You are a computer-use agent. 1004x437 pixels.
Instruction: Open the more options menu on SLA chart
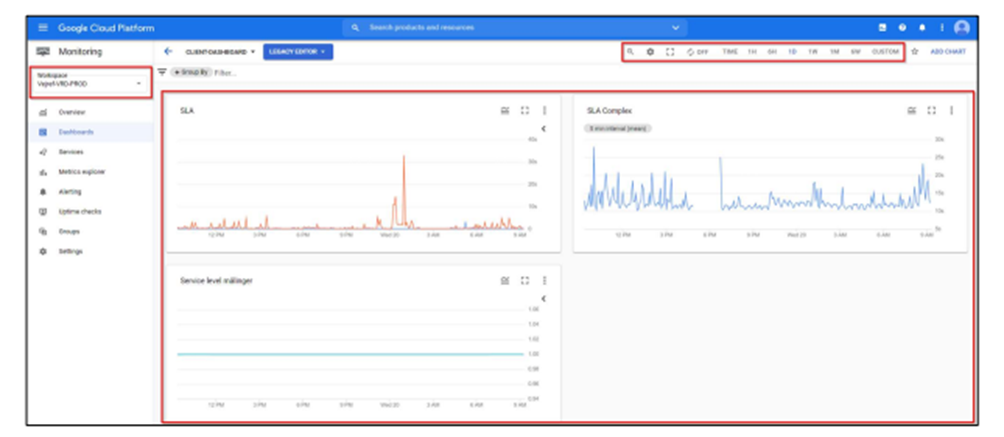(544, 111)
